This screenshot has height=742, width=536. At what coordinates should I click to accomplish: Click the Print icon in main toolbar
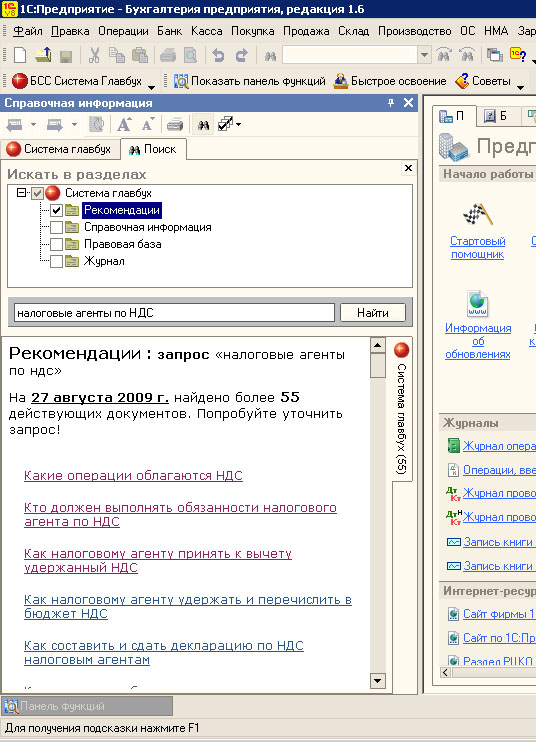tap(167, 56)
